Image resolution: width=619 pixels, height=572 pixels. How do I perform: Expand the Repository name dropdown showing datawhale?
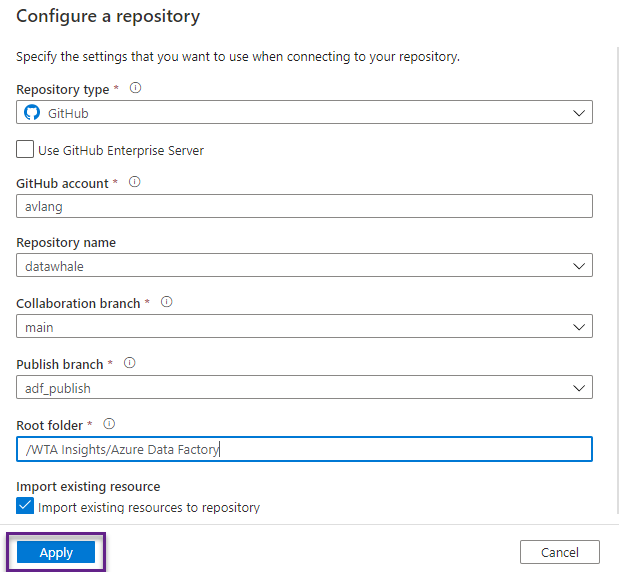(x=304, y=266)
